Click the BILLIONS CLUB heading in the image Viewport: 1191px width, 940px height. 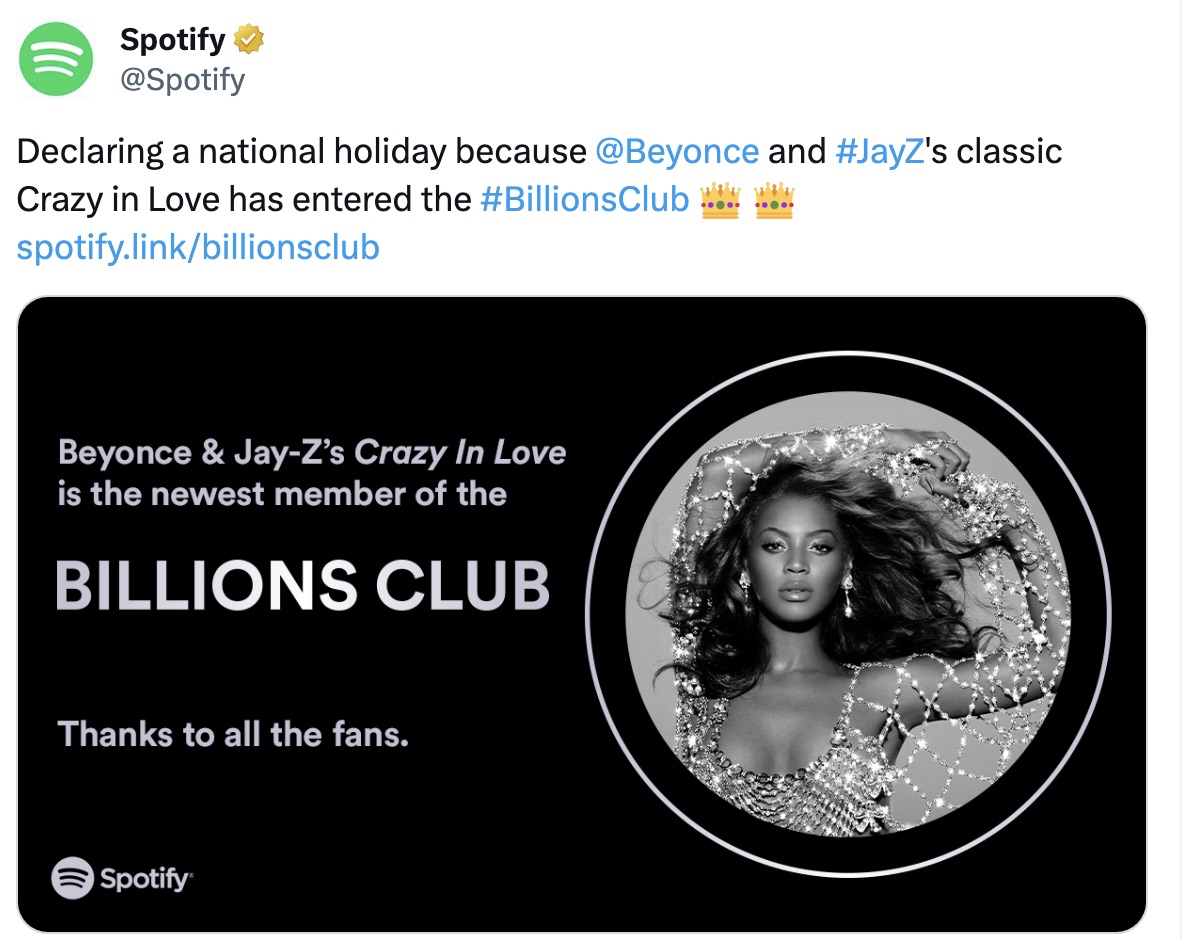point(302,585)
